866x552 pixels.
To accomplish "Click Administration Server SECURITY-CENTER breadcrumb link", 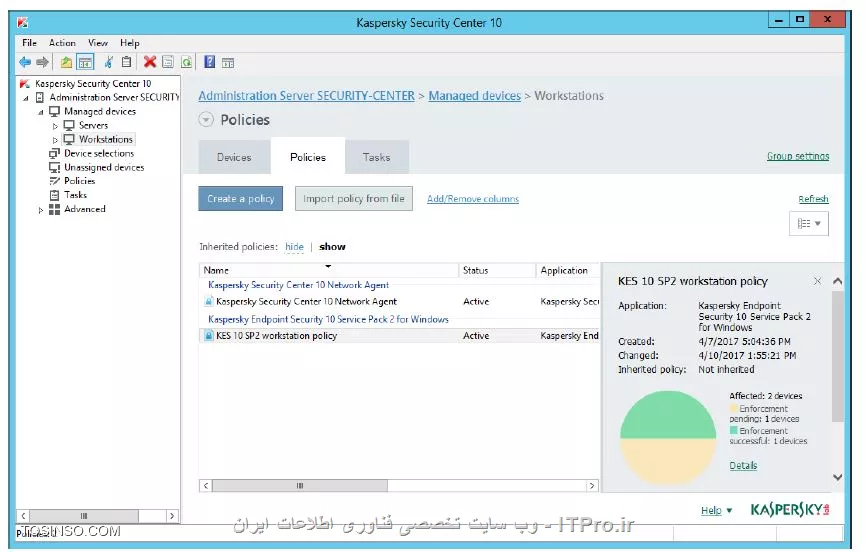I will tap(307, 96).
